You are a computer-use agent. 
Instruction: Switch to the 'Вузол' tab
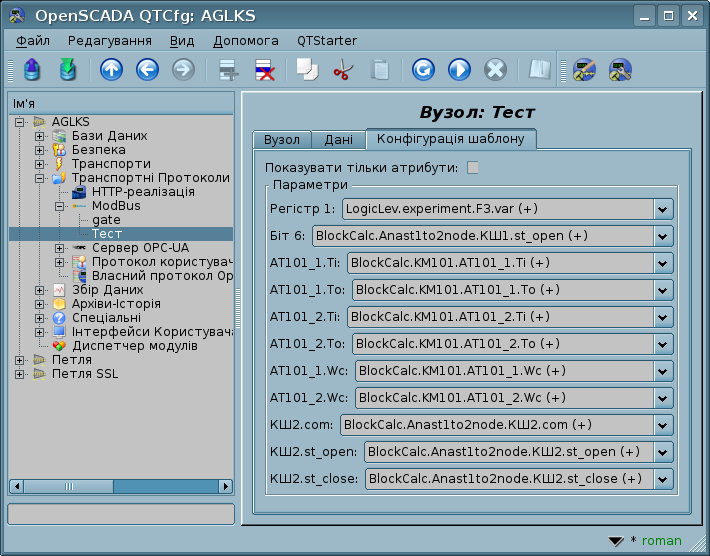tap(281, 140)
